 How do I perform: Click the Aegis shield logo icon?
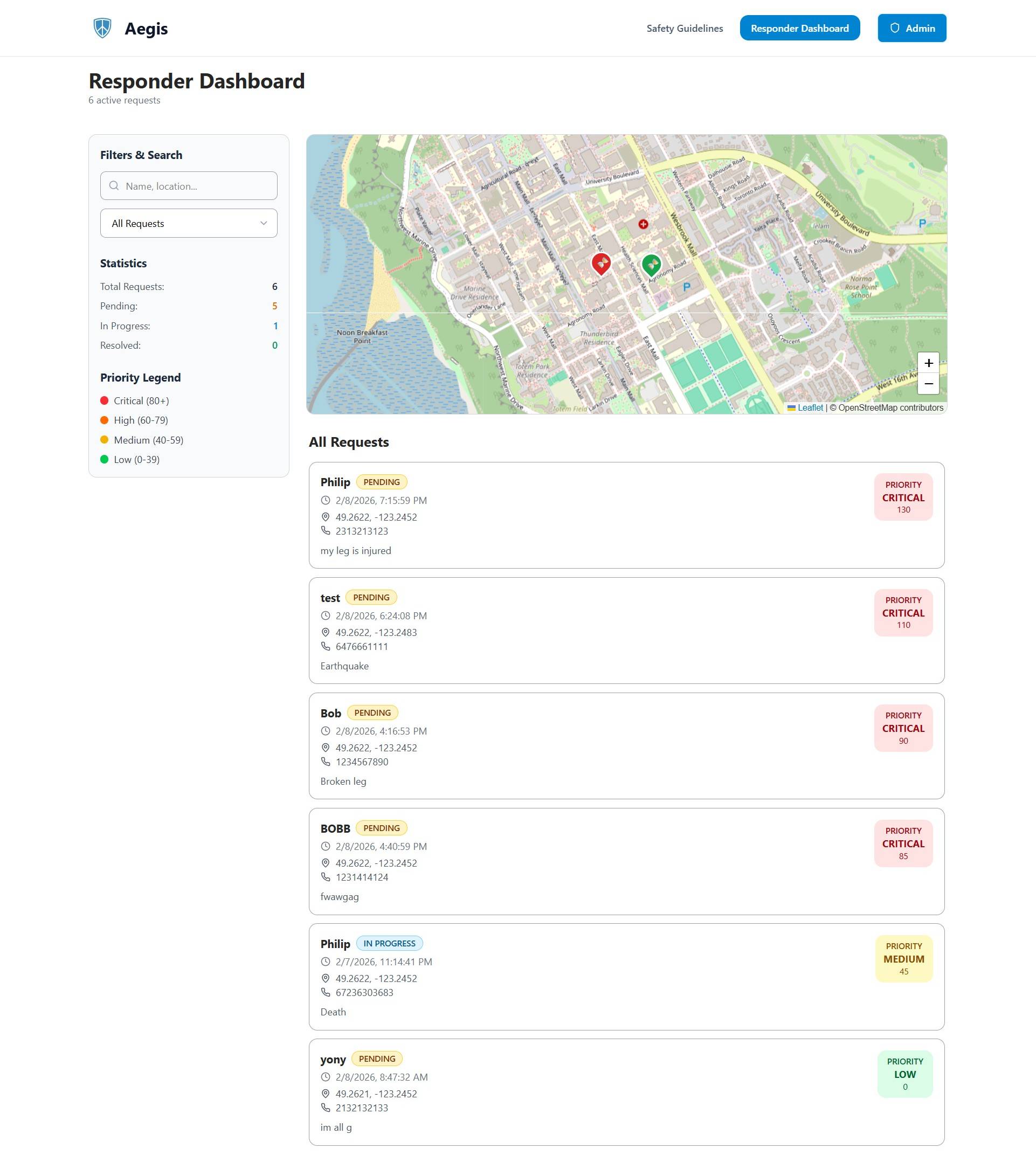[x=102, y=28]
